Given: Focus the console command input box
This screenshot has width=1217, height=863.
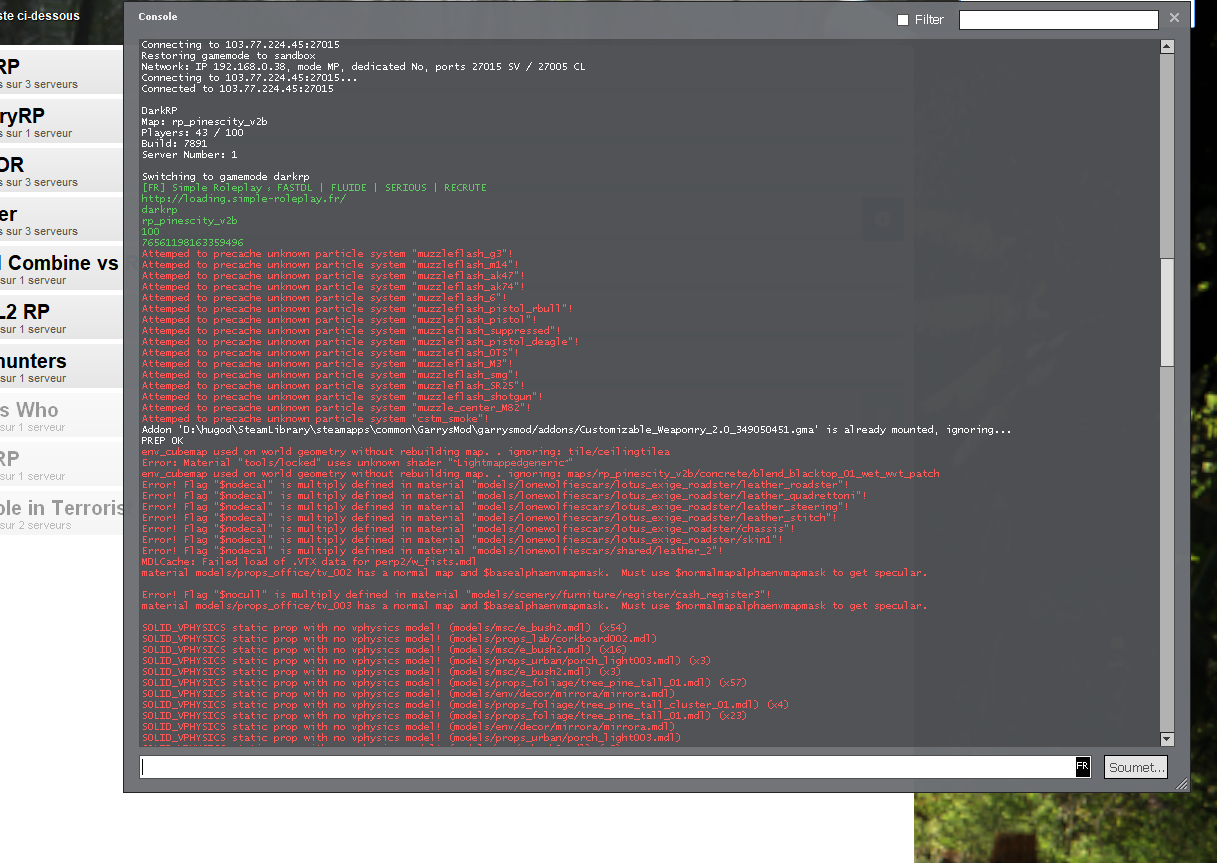Looking at the screenshot, I should [608, 767].
